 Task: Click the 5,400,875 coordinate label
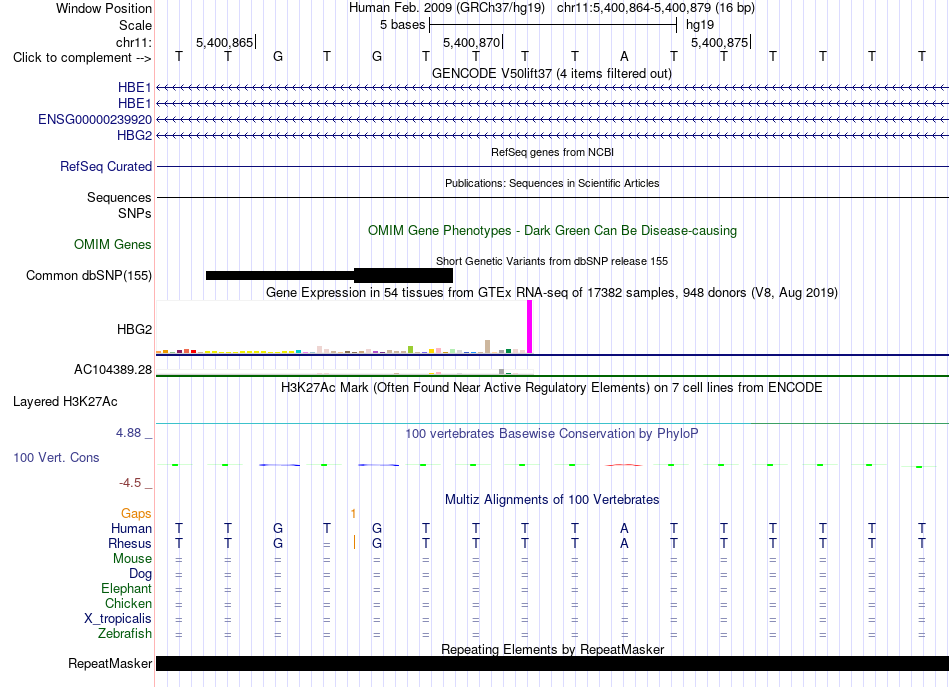click(720, 42)
